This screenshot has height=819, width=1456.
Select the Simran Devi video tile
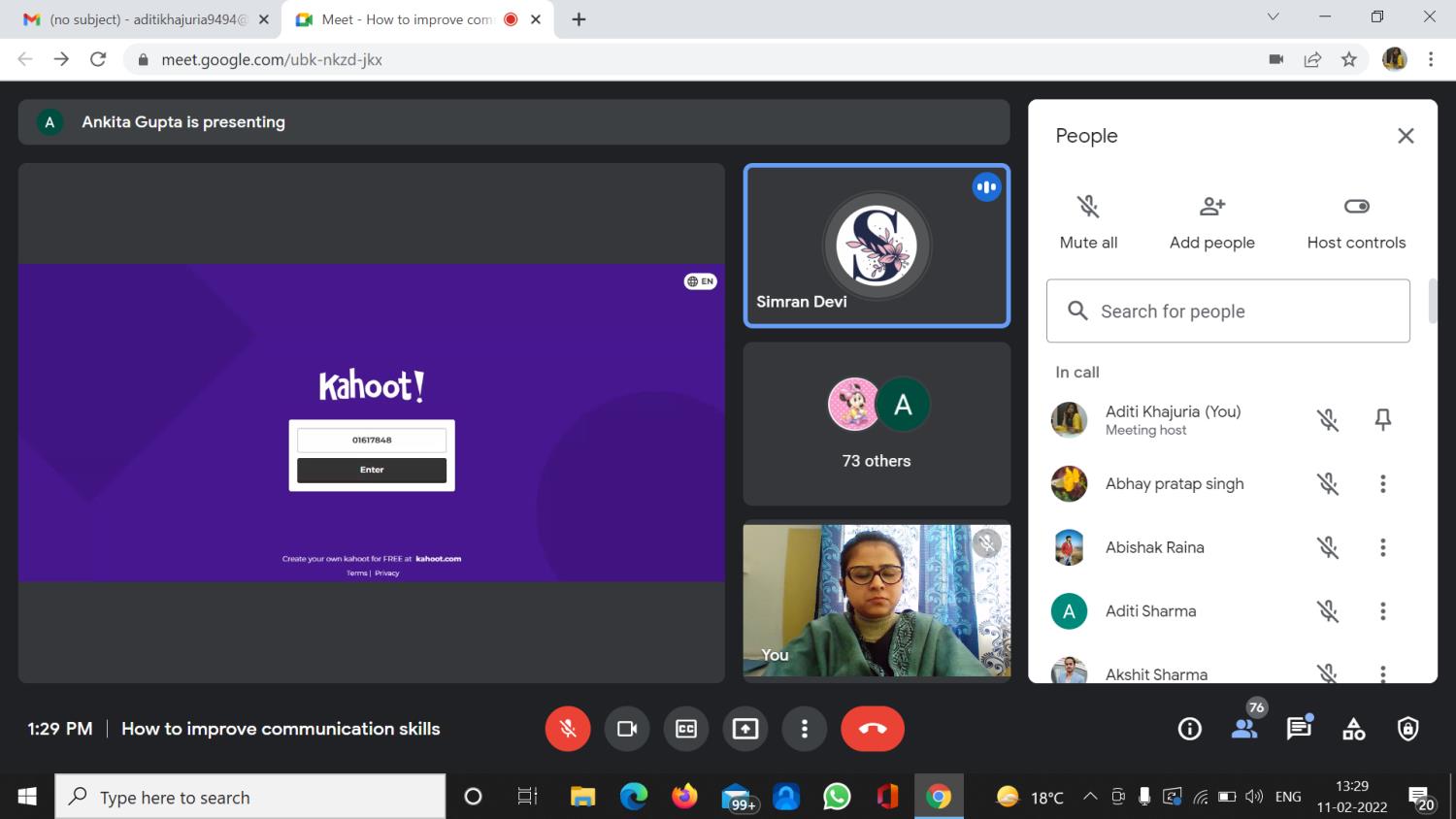click(x=877, y=246)
